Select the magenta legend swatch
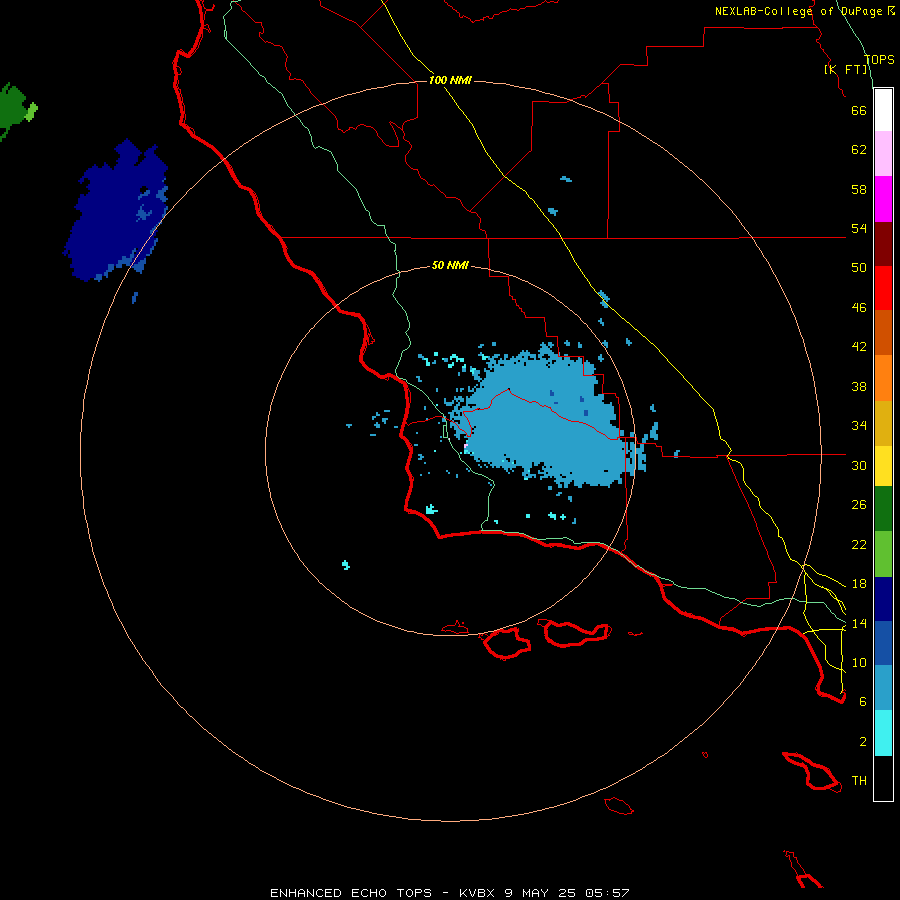Viewport: 900px width, 900px height. (883, 199)
